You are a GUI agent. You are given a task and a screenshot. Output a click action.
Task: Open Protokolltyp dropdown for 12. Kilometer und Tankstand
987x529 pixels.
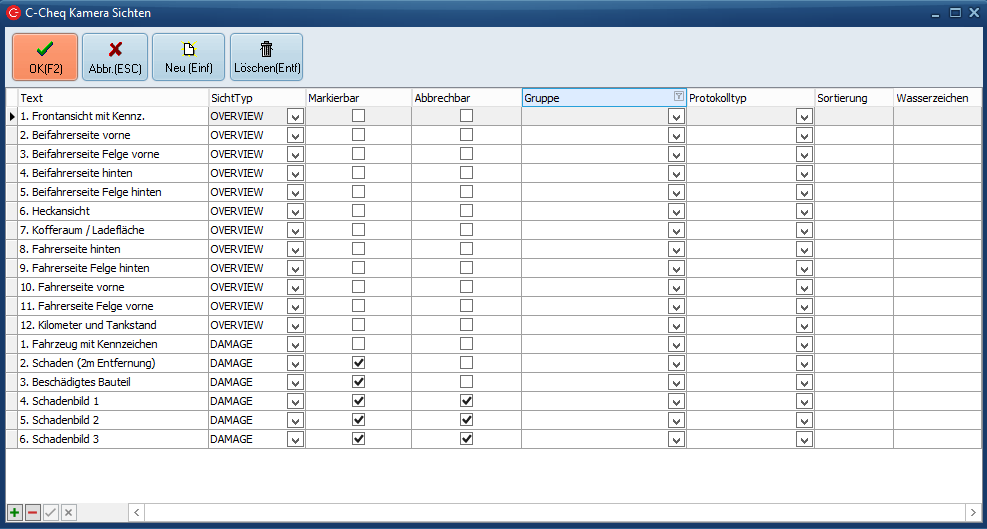click(x=804, y=326)
